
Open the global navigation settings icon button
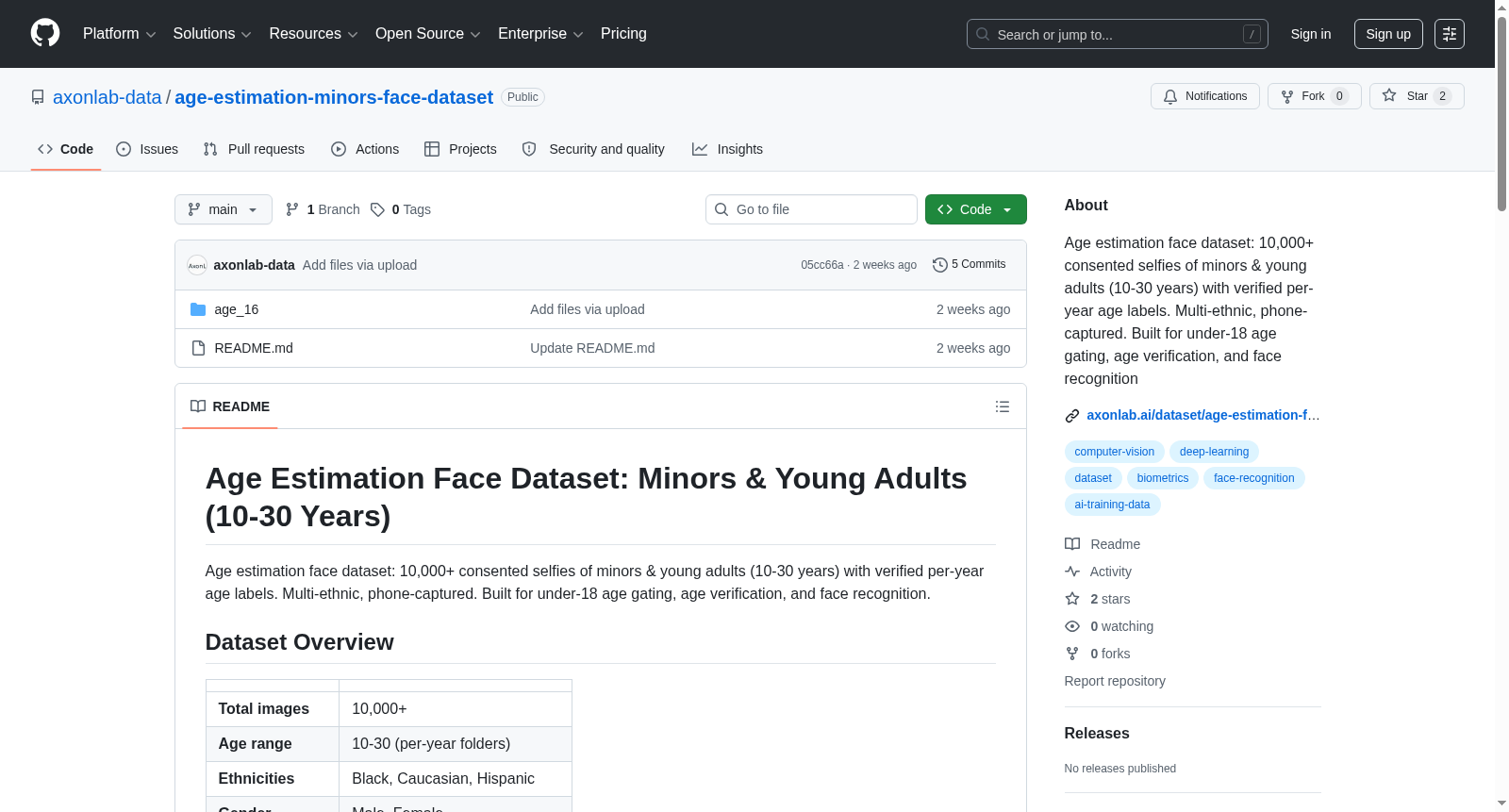(x=1450, y=34)
